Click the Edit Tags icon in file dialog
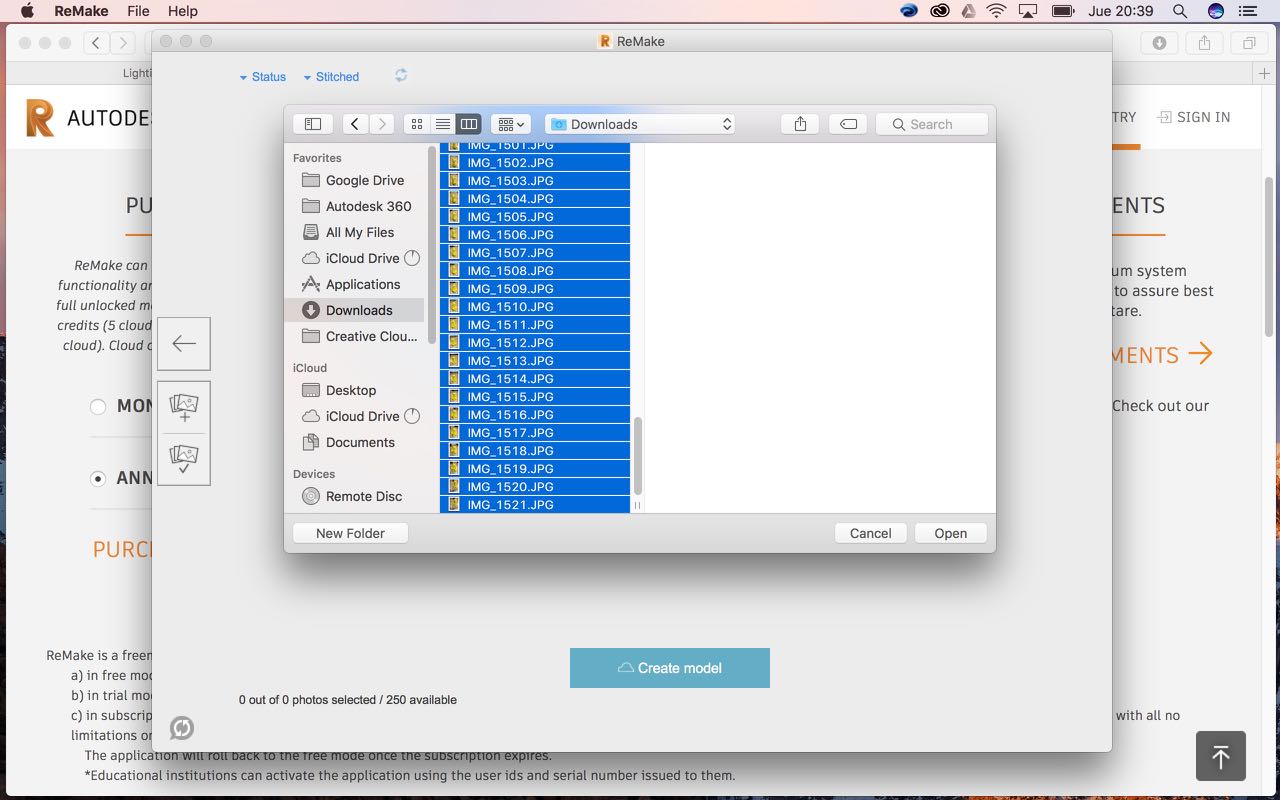 tap(848, 124)
